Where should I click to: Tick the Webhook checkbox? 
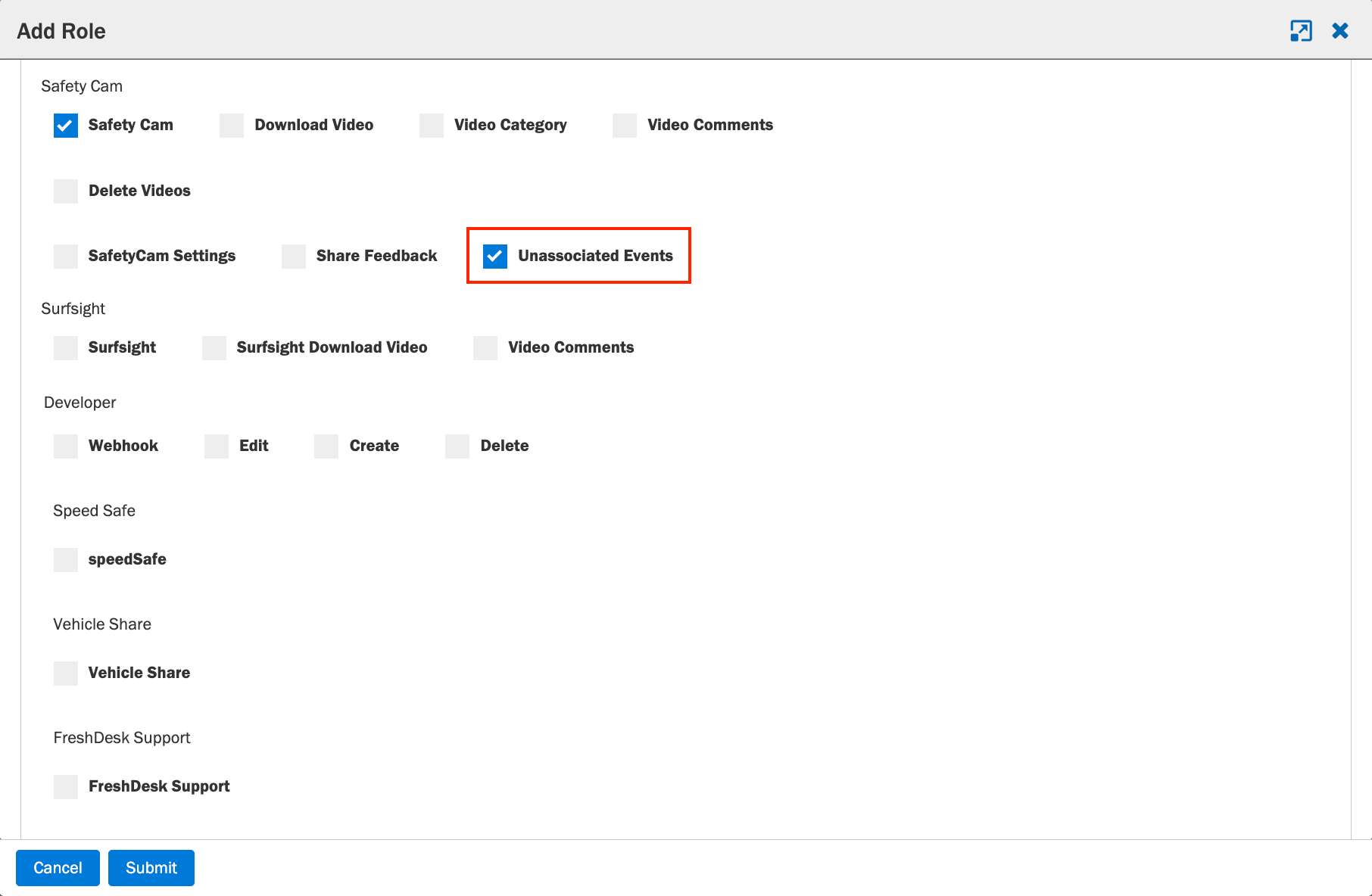tap(66, 446)
